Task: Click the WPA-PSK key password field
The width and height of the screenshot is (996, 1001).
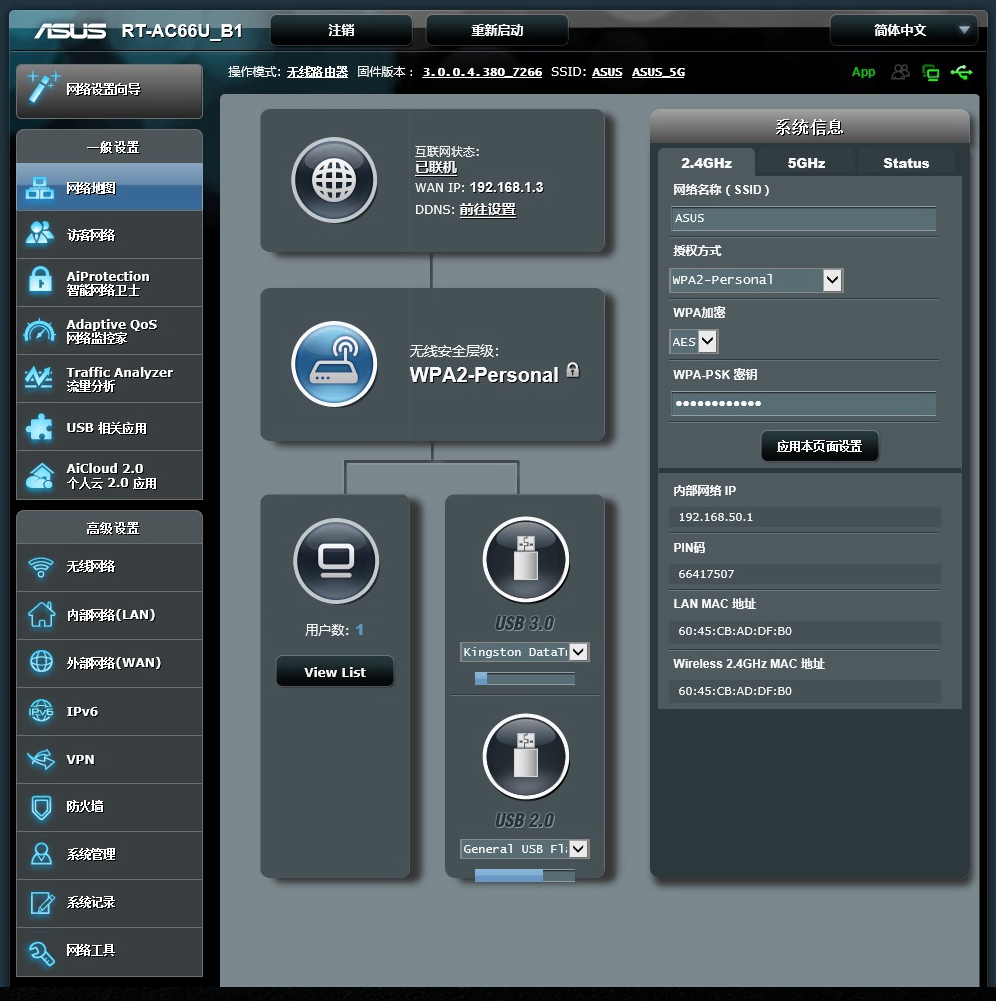Action: click(x=803, y=404)
